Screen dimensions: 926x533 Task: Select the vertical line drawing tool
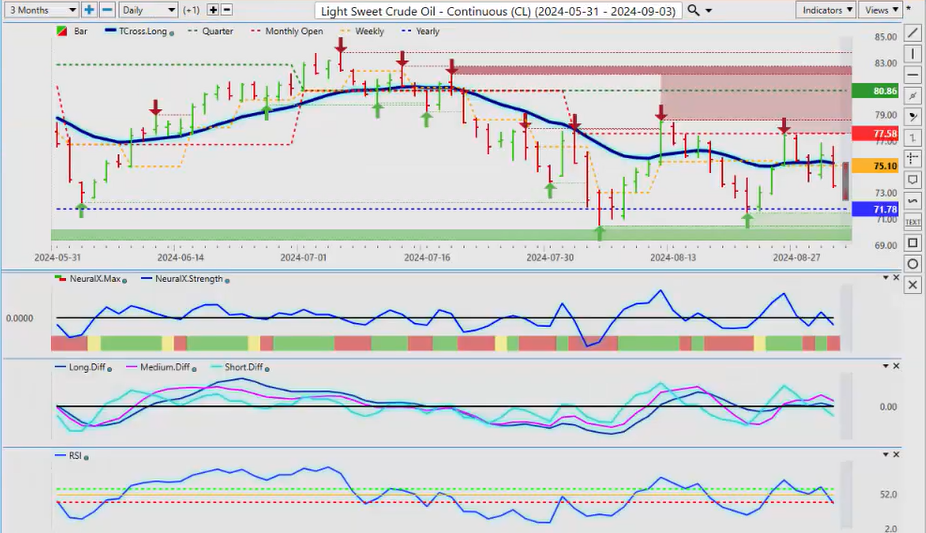pyautogui.click(x=912, y=54)
